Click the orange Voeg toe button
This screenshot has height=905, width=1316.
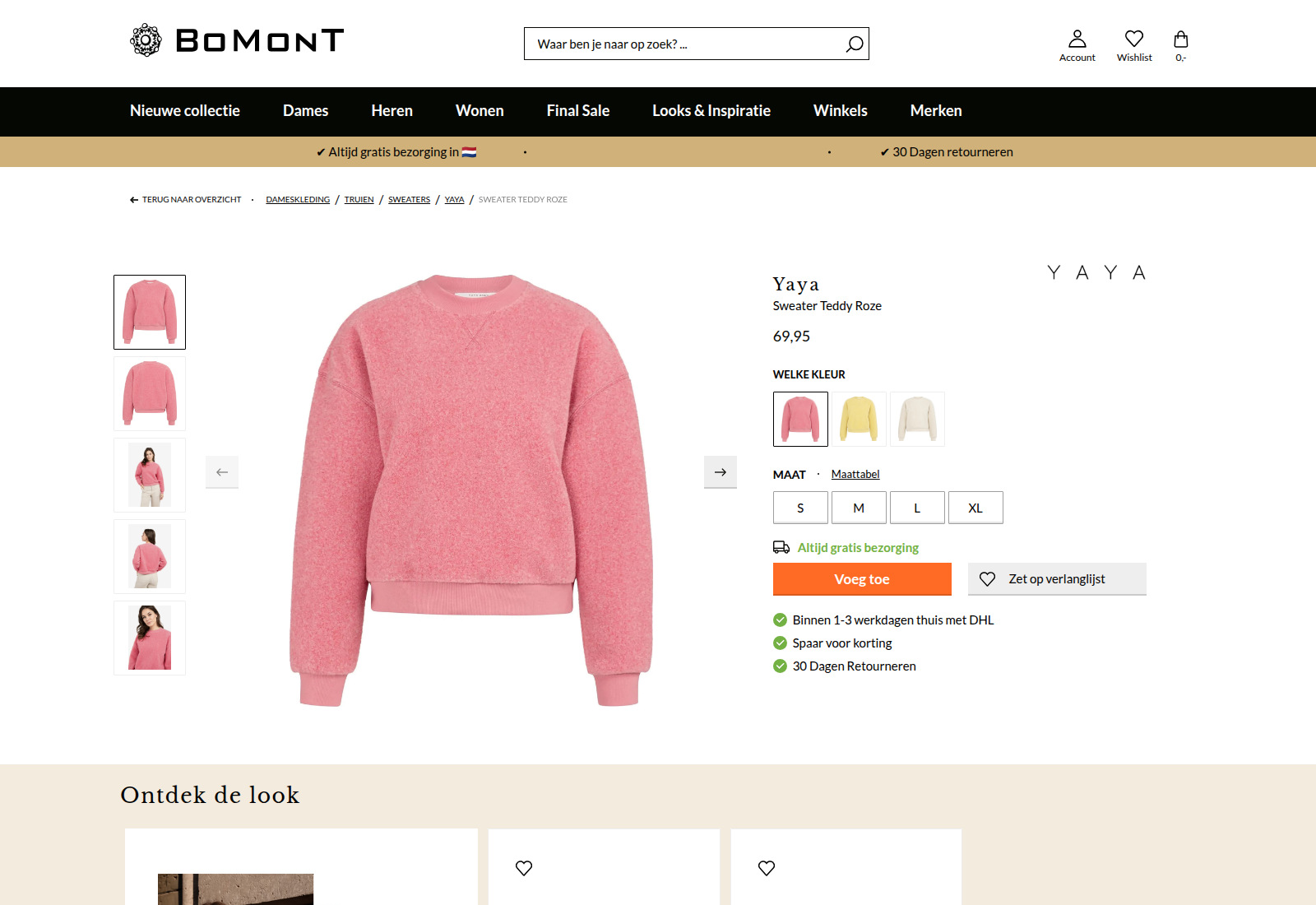(862, 579)
